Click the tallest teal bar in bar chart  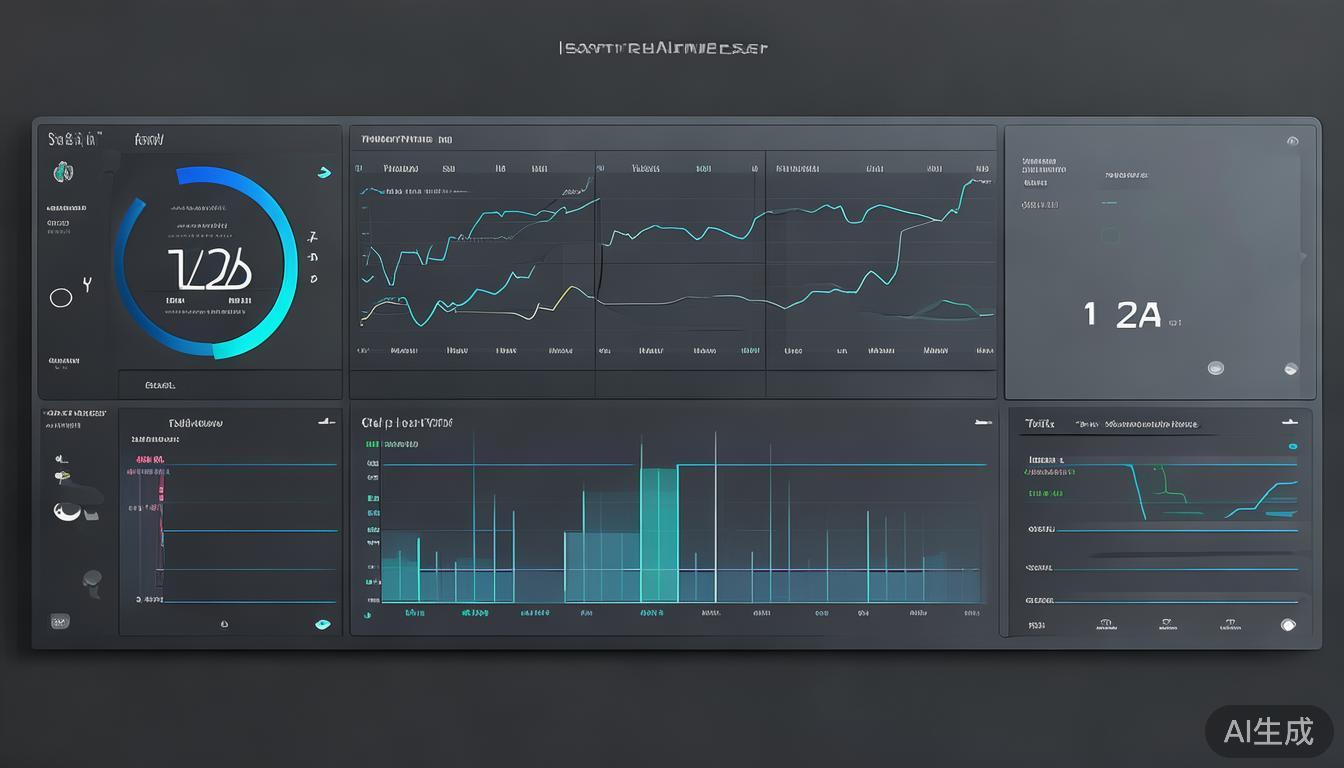tap(658, 534)
